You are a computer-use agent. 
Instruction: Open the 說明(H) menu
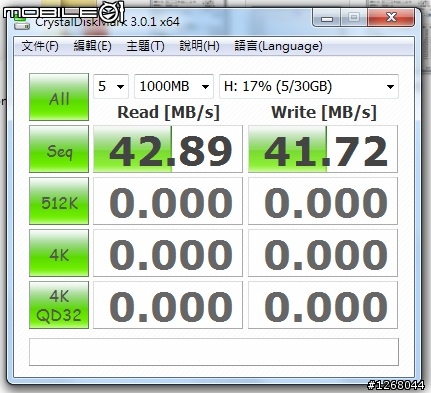(199, 46)
